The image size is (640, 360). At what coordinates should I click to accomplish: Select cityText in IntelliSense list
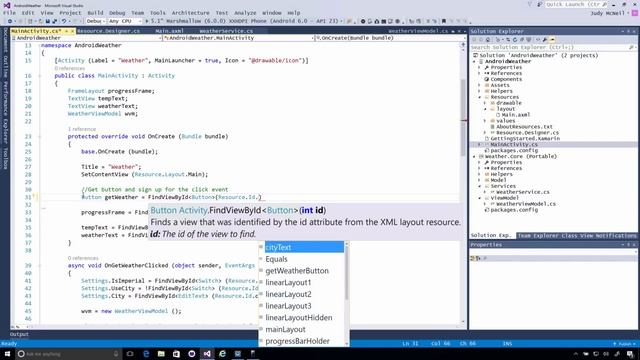coord(304,247)
